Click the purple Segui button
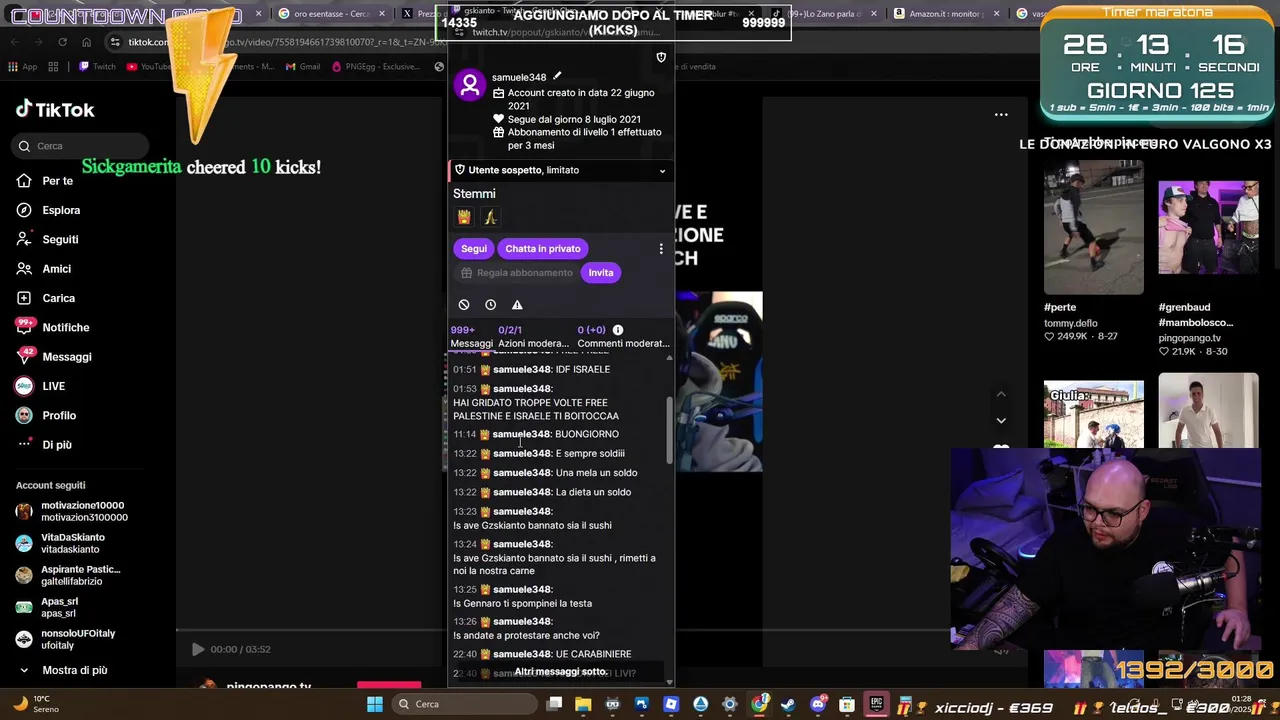Image resolution: width=1280 pixels, height=720 pixels. pos(474,248)
